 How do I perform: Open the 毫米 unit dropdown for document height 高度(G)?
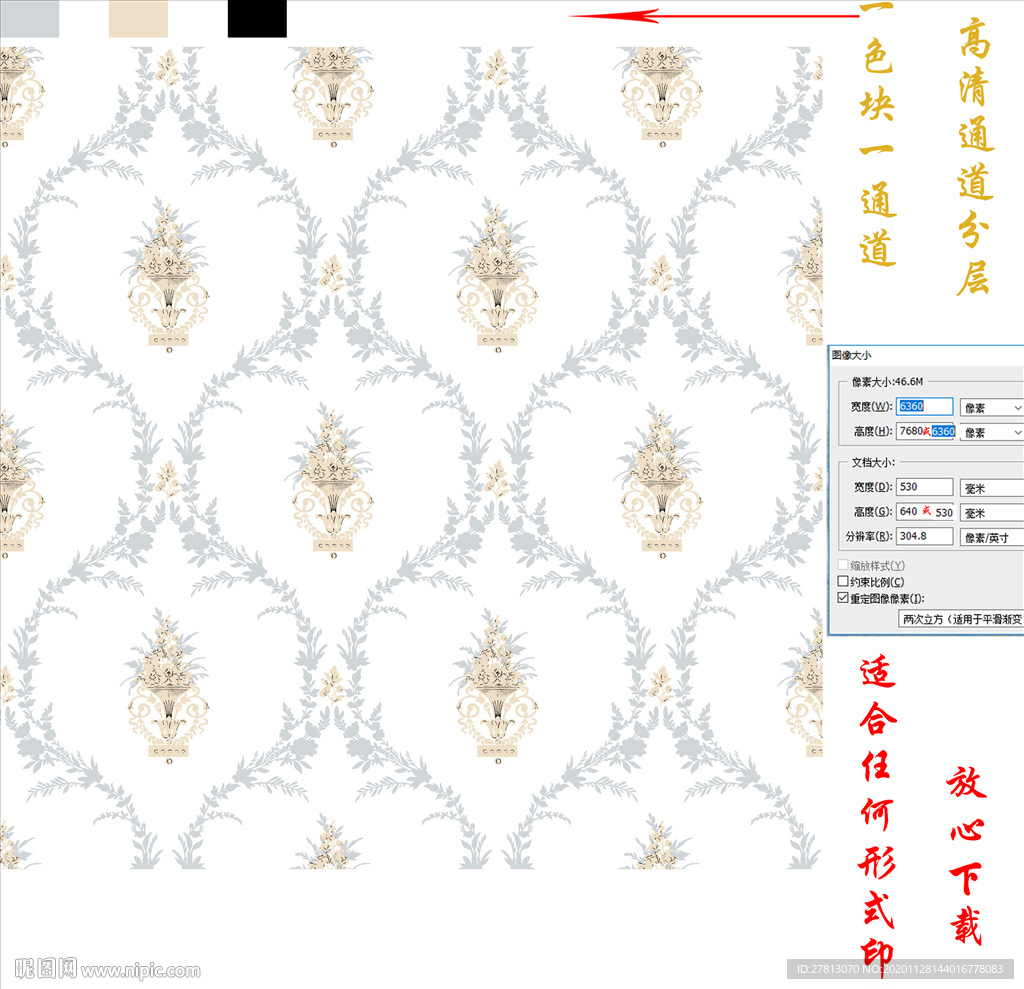point(991,513)
